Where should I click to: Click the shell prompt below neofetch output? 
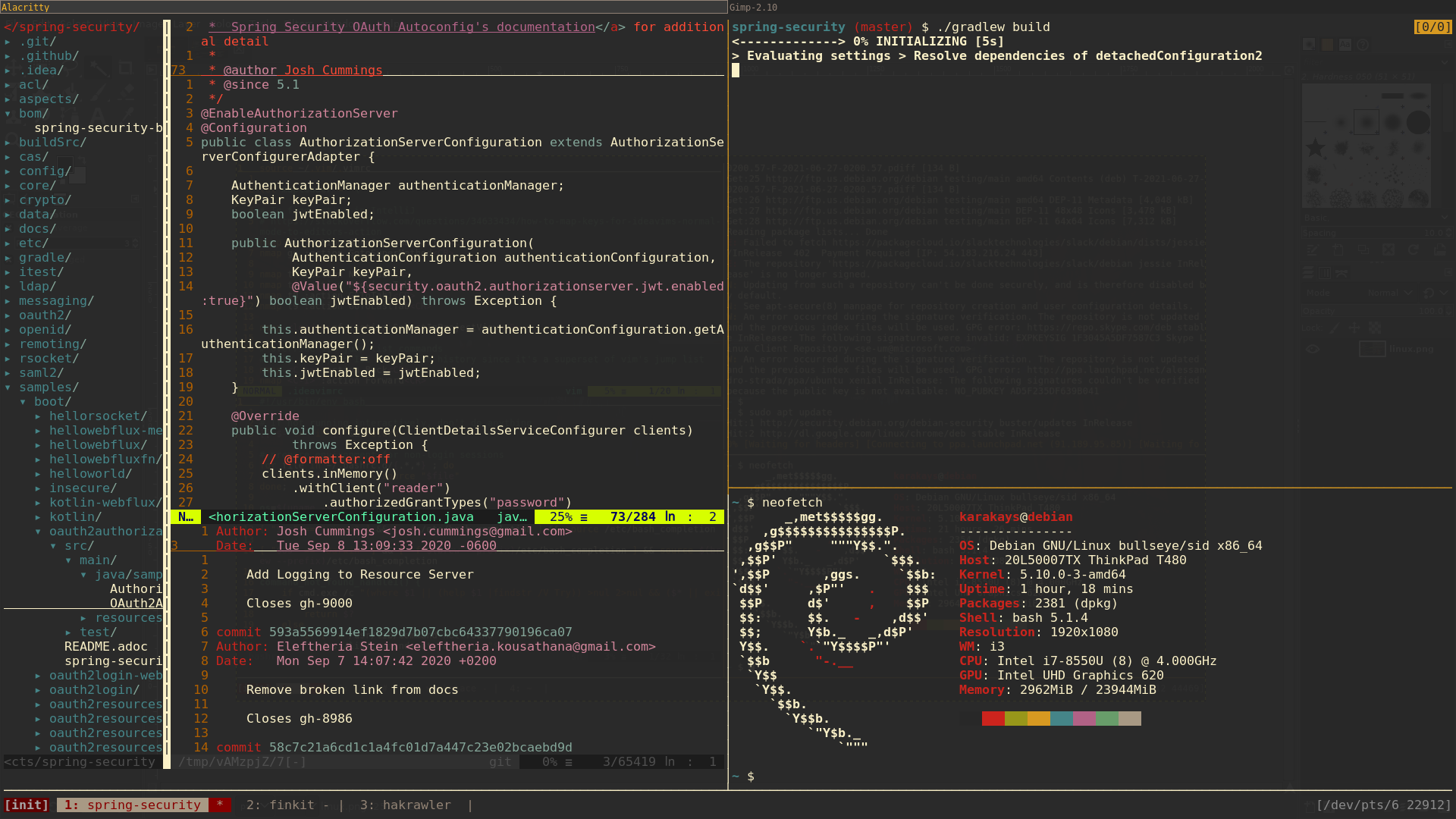743,777
